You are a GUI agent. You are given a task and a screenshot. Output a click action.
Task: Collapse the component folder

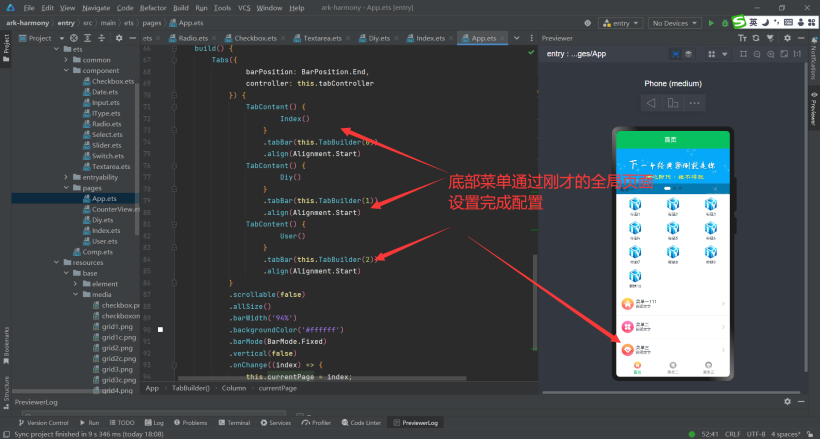pyautogui.click(x=66, y=71)
